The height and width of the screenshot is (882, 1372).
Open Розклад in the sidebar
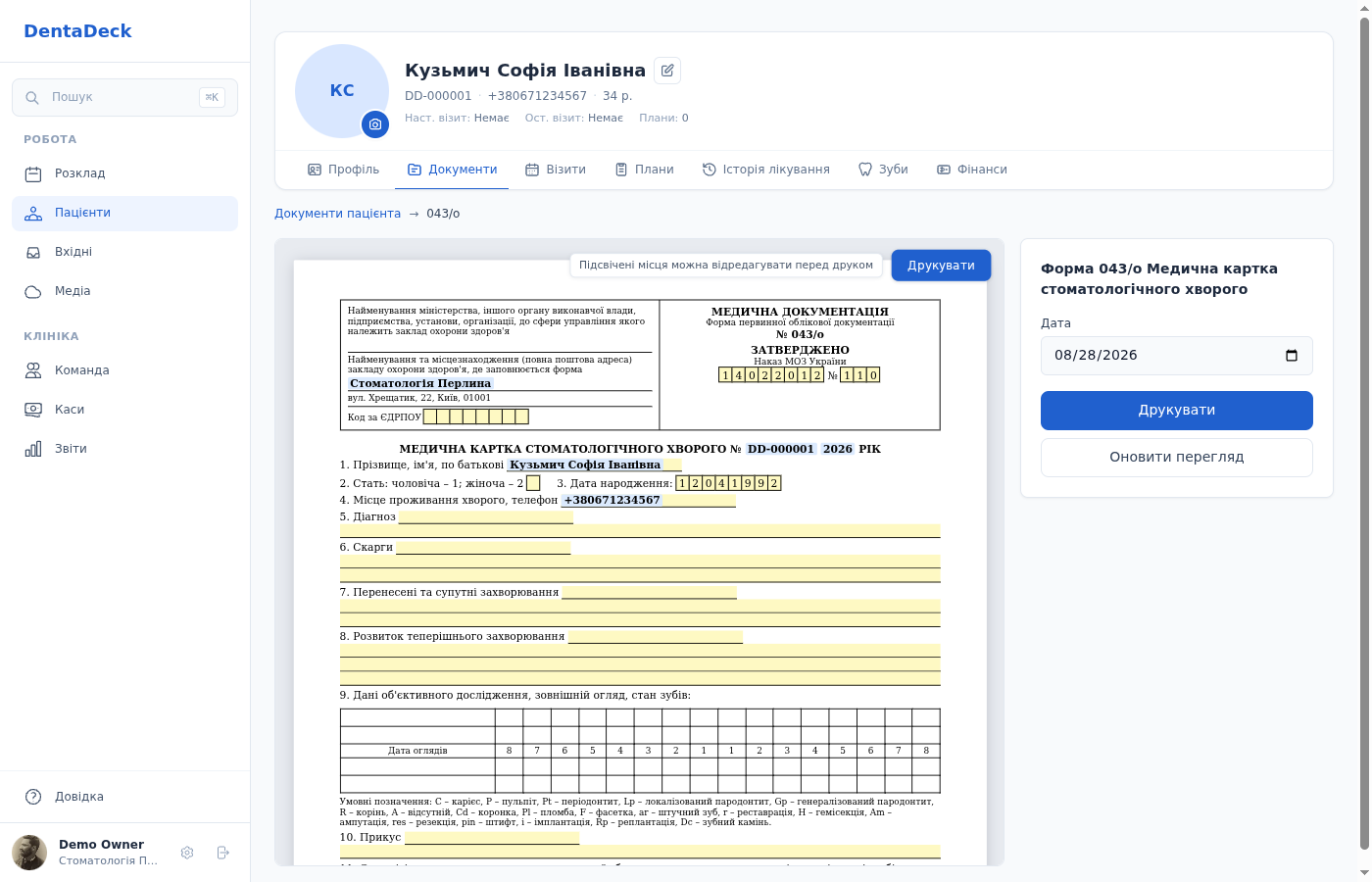(x=124, y=173)
